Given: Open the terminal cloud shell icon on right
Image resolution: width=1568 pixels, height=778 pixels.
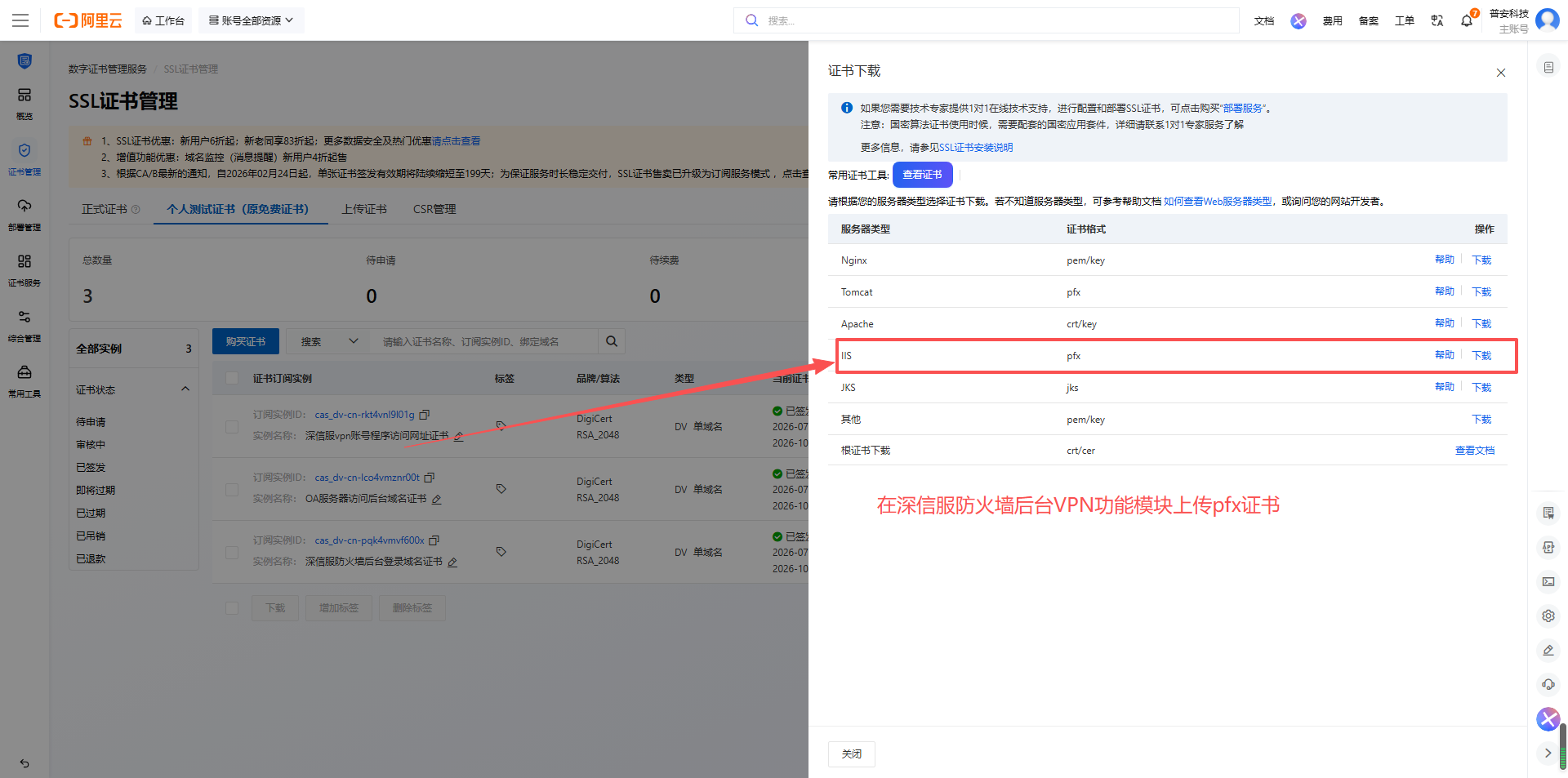Looking at the screenshot, I should (1548, 581).
